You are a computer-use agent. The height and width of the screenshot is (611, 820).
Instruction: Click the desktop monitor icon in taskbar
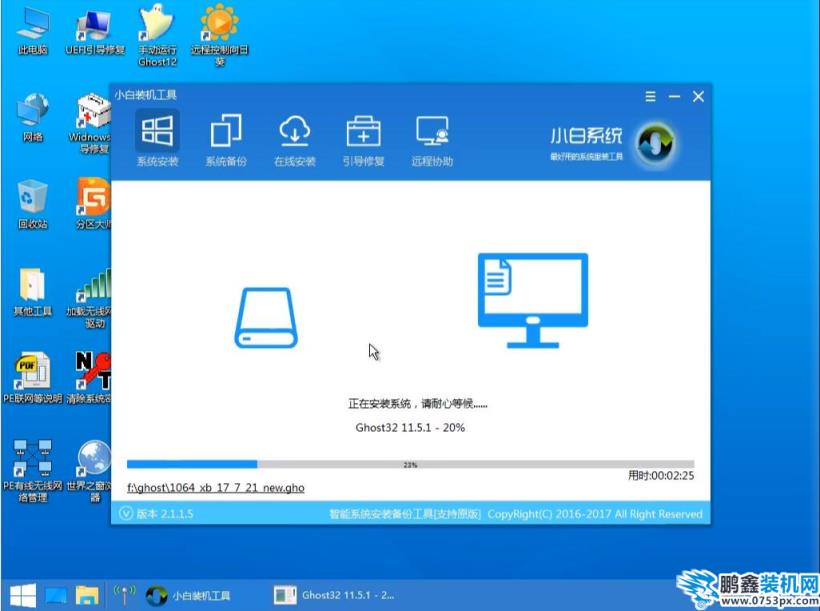pos(55,595)
